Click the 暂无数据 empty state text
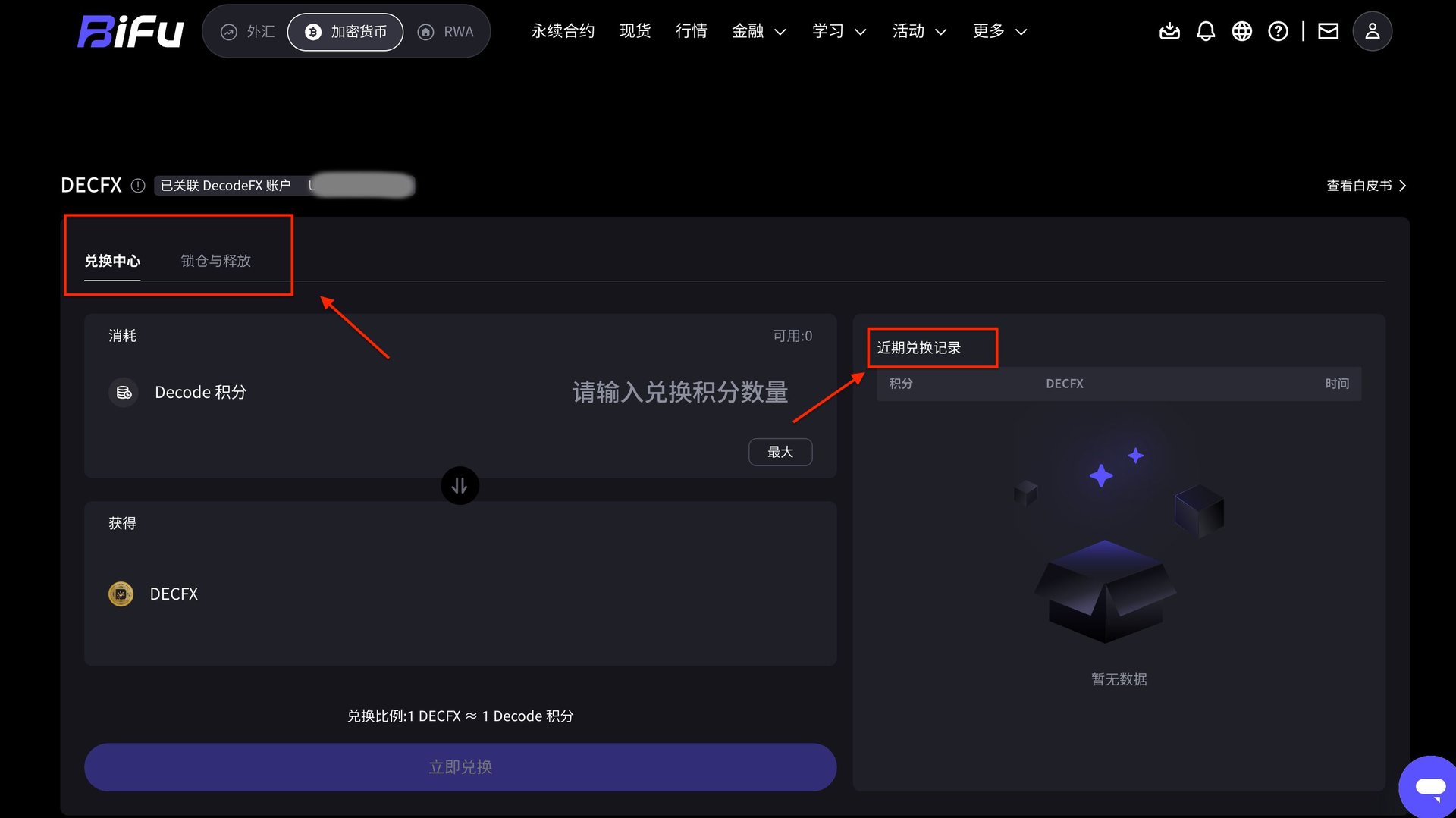Viewport: 1456px width, 818px height. click(x=1119, y=679)
